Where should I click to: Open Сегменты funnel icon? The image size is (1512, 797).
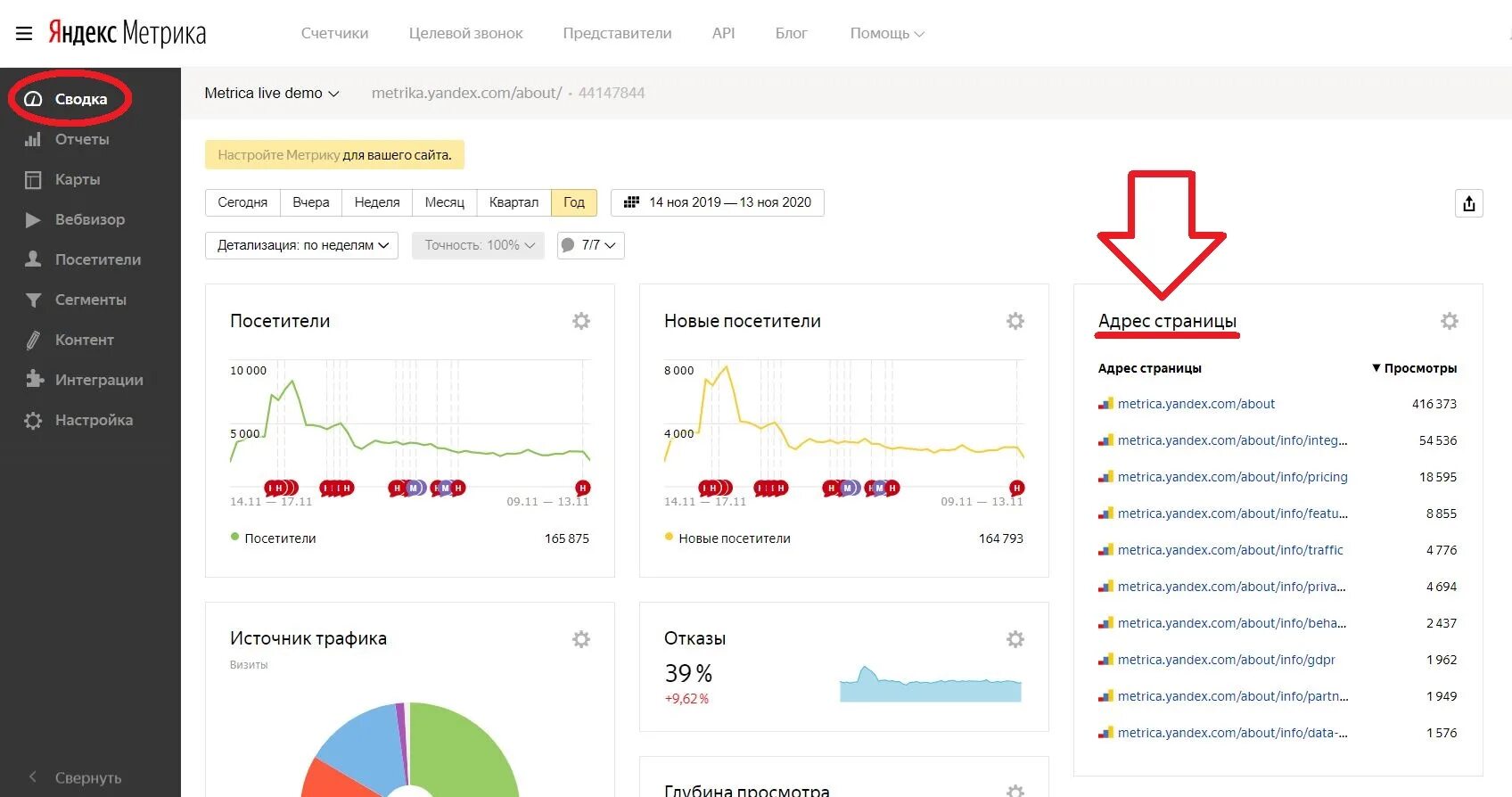(x=33, y=300)
